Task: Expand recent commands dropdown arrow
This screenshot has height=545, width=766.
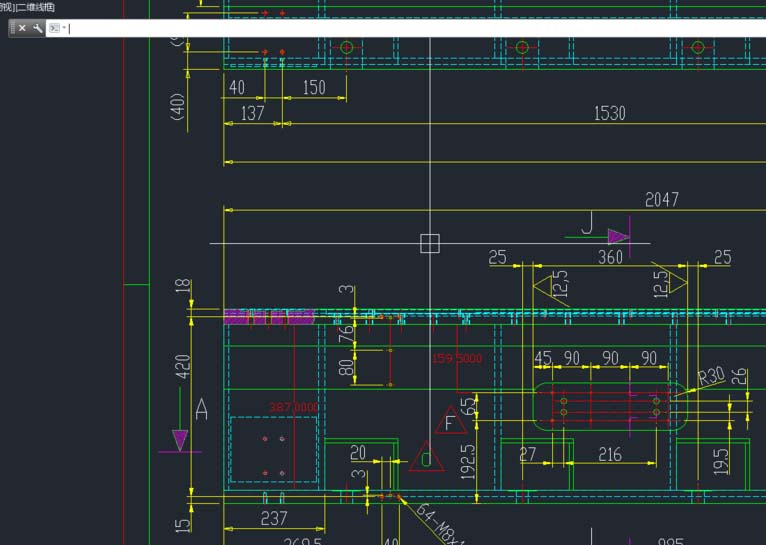Action: pyautogui.click(x=64, y=28)
